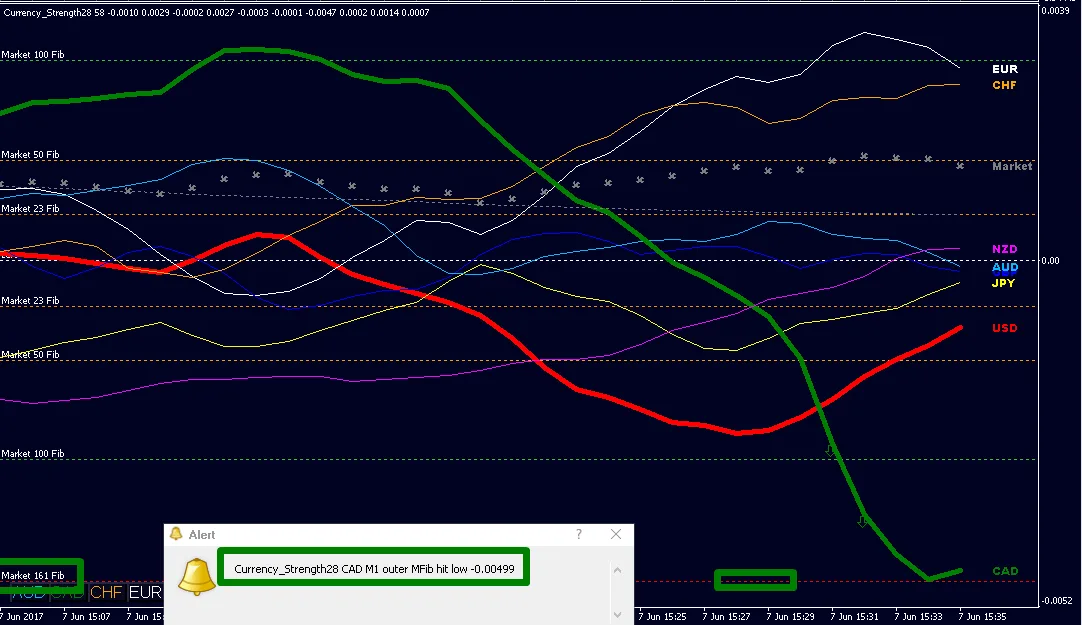1082x625 pixels.
Task: Close the Alert dialog window
Action: point(618,535)
